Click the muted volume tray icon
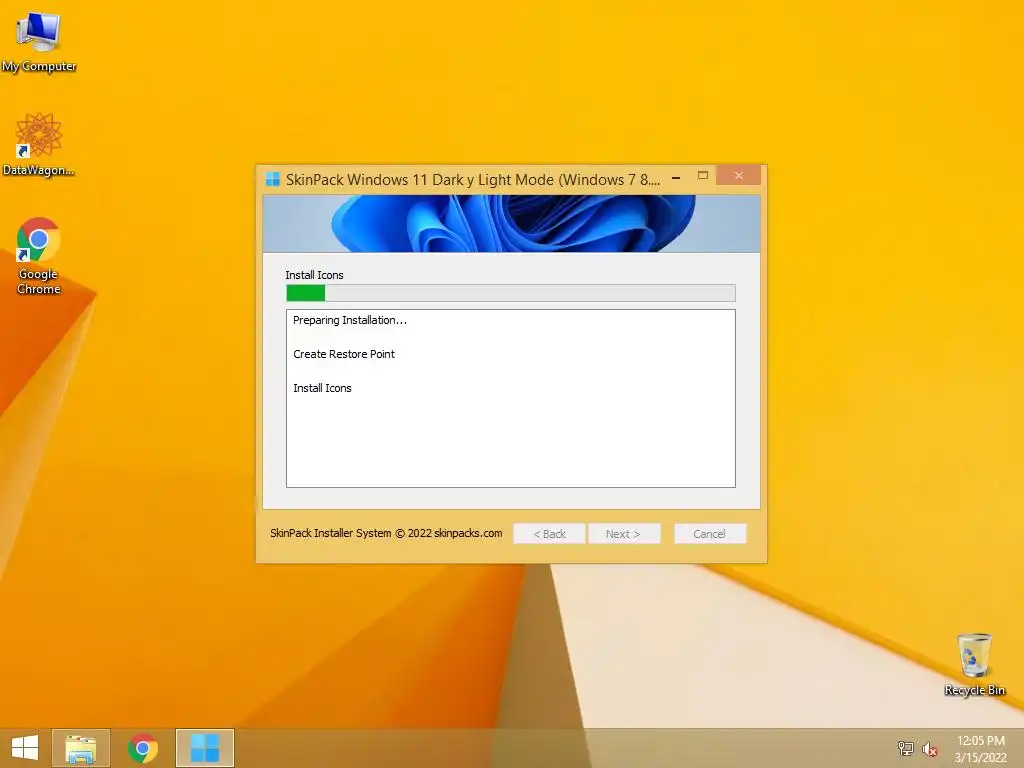This screenshot has height=768, width=1024. click(x=930, y=749)
